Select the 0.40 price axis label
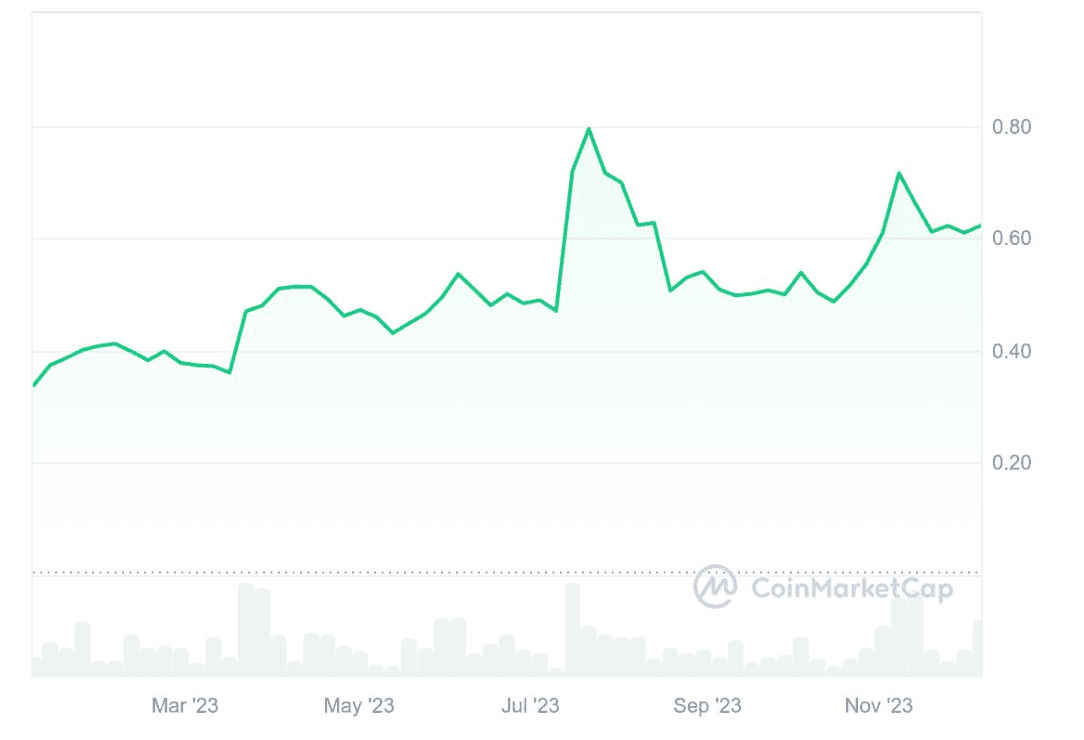This screenshot has width=1084, height=740. click(x=1011, y=351)
